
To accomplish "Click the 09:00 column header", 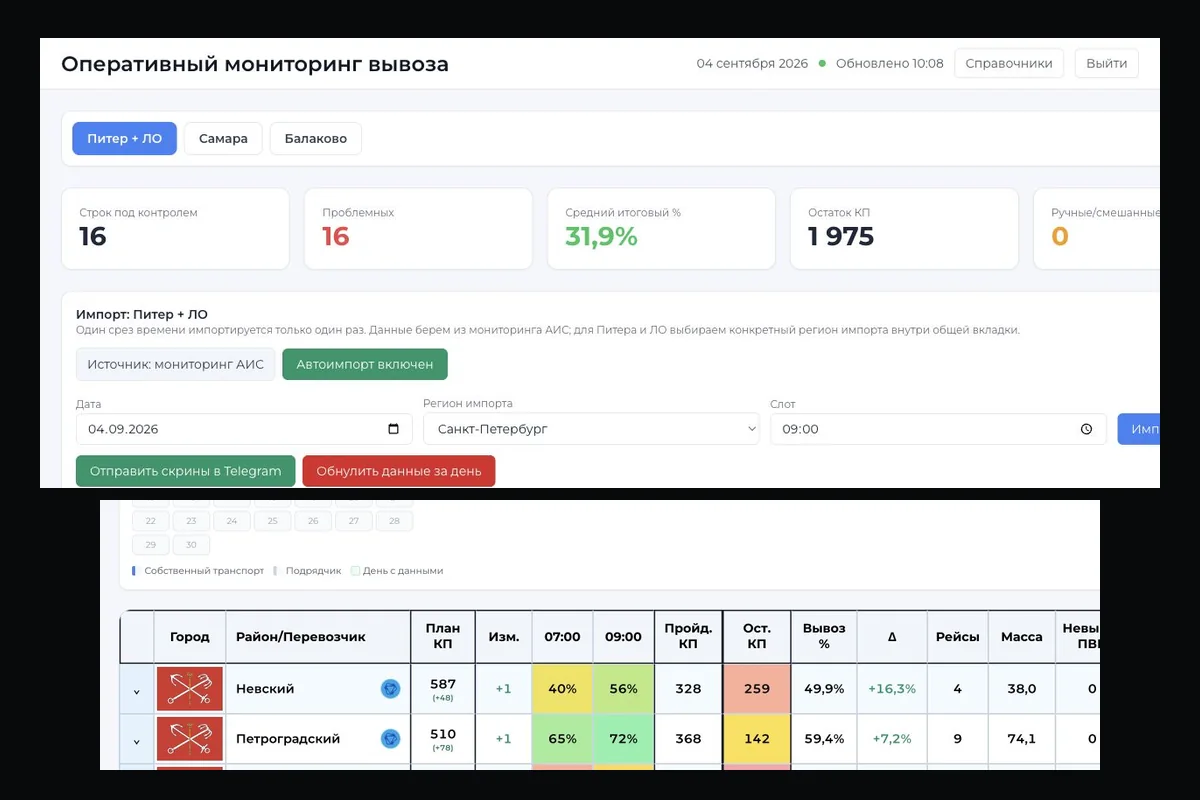I will point(623,636).
